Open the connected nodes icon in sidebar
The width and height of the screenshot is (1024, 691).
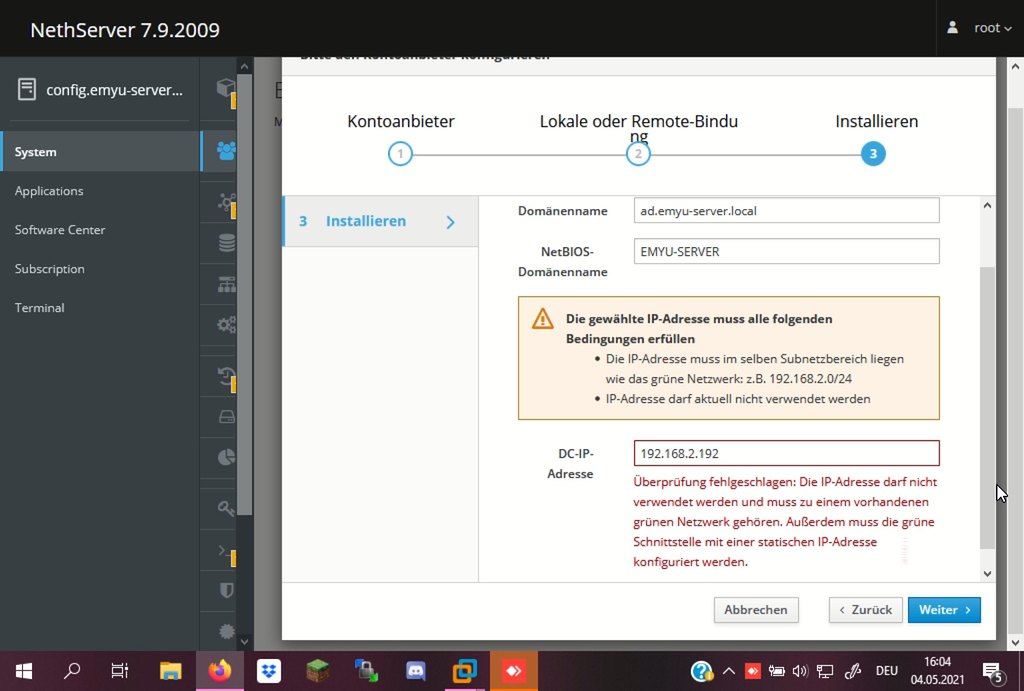pyautogui.click(x=226, y=202)
